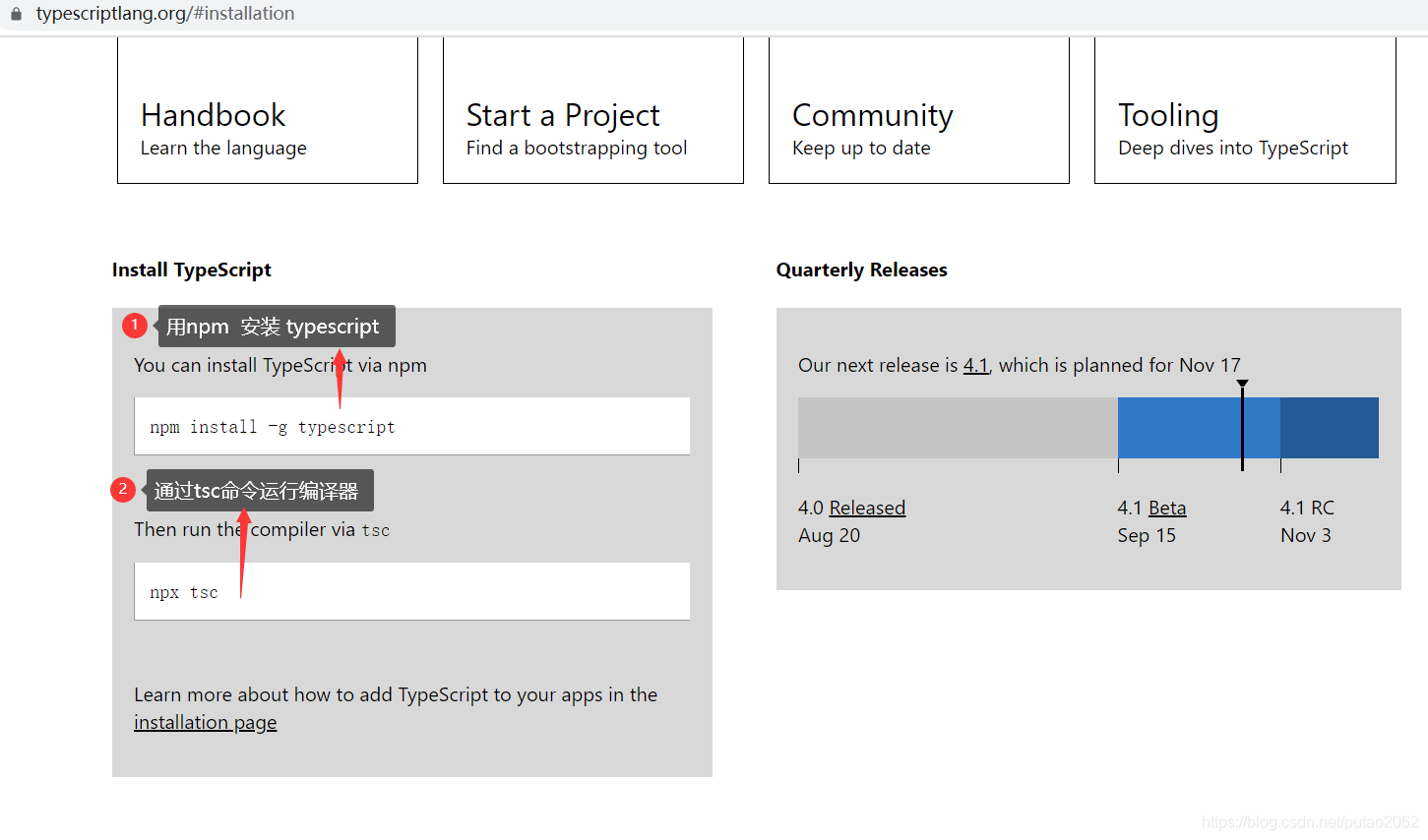Viewport: 1428px width, 840px height.
Task: Click 'You can install TypeScript via npm' text
Action: pos(280,365)
